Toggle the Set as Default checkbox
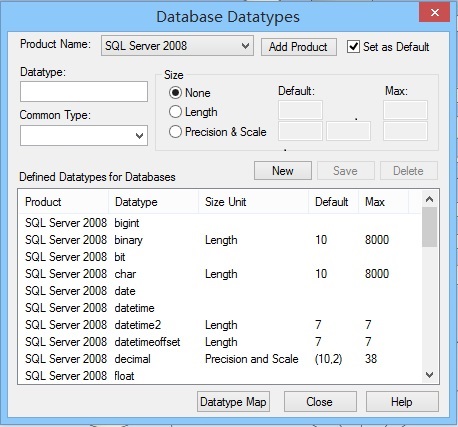458x427 pixels. coord(353,47)
